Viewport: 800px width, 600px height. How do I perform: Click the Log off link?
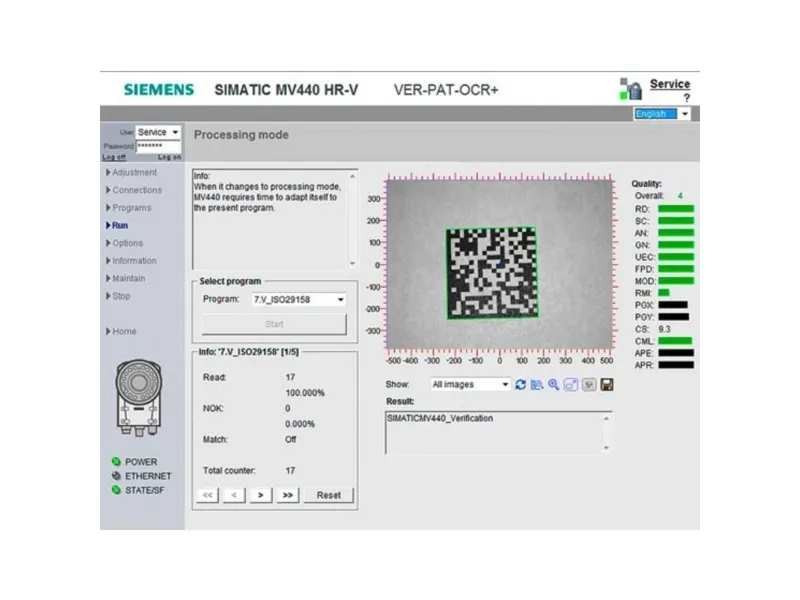[x=114, y=157]
